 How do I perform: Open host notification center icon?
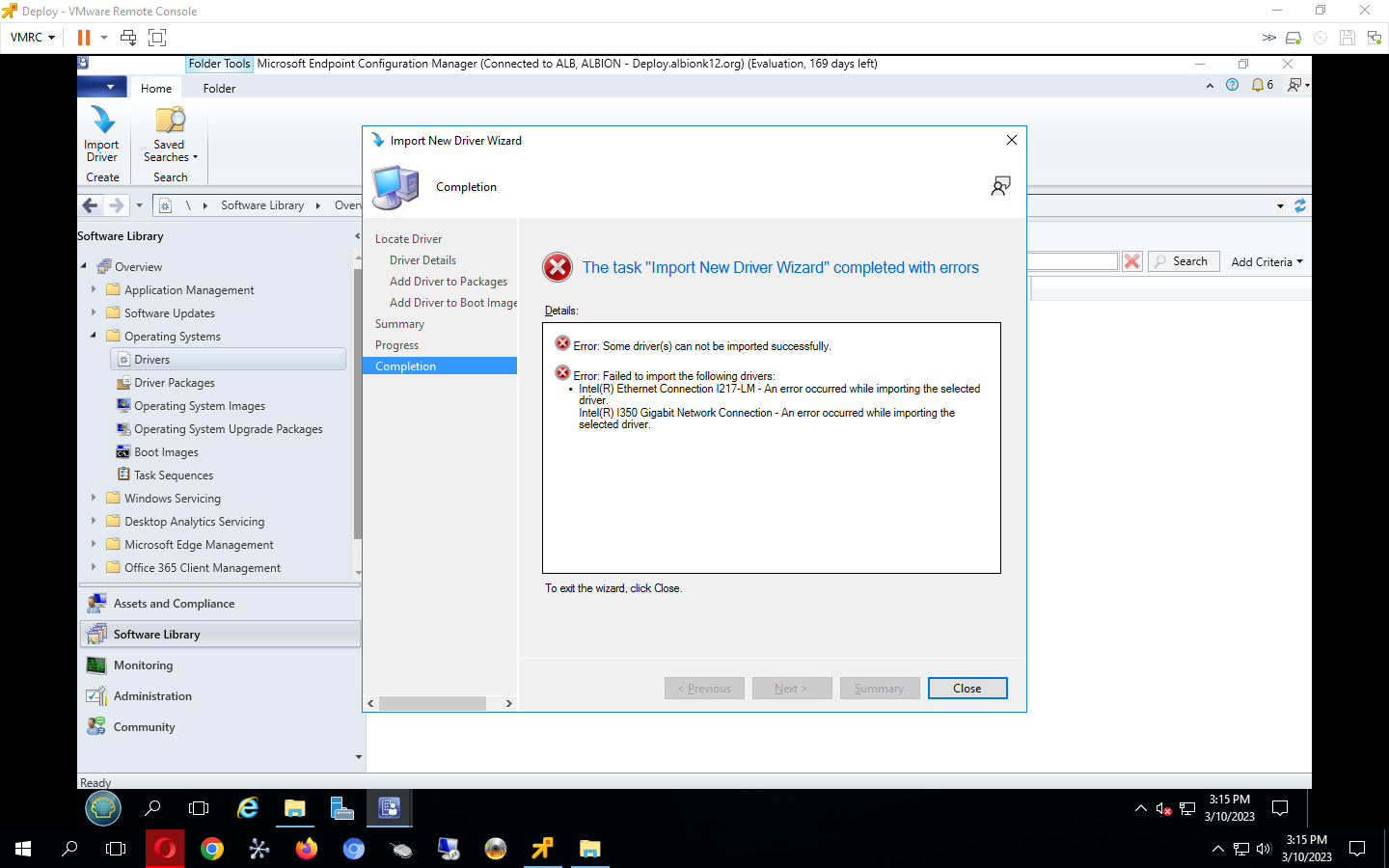pos(1357,849)
